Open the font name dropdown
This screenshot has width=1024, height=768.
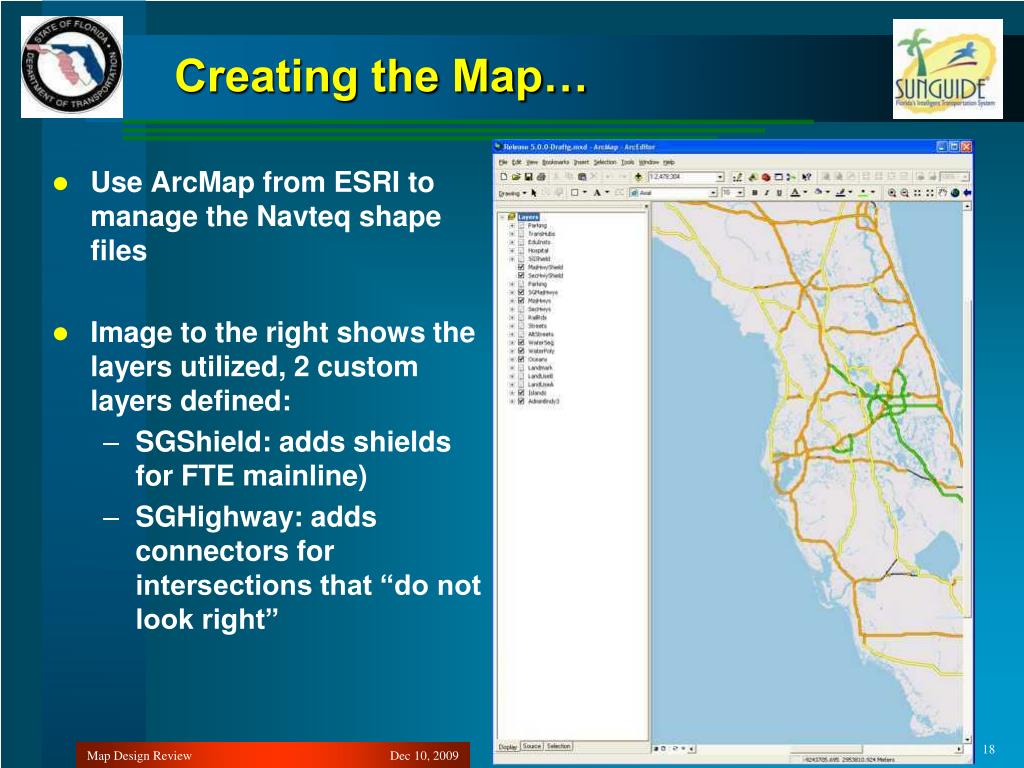point(714,193)
